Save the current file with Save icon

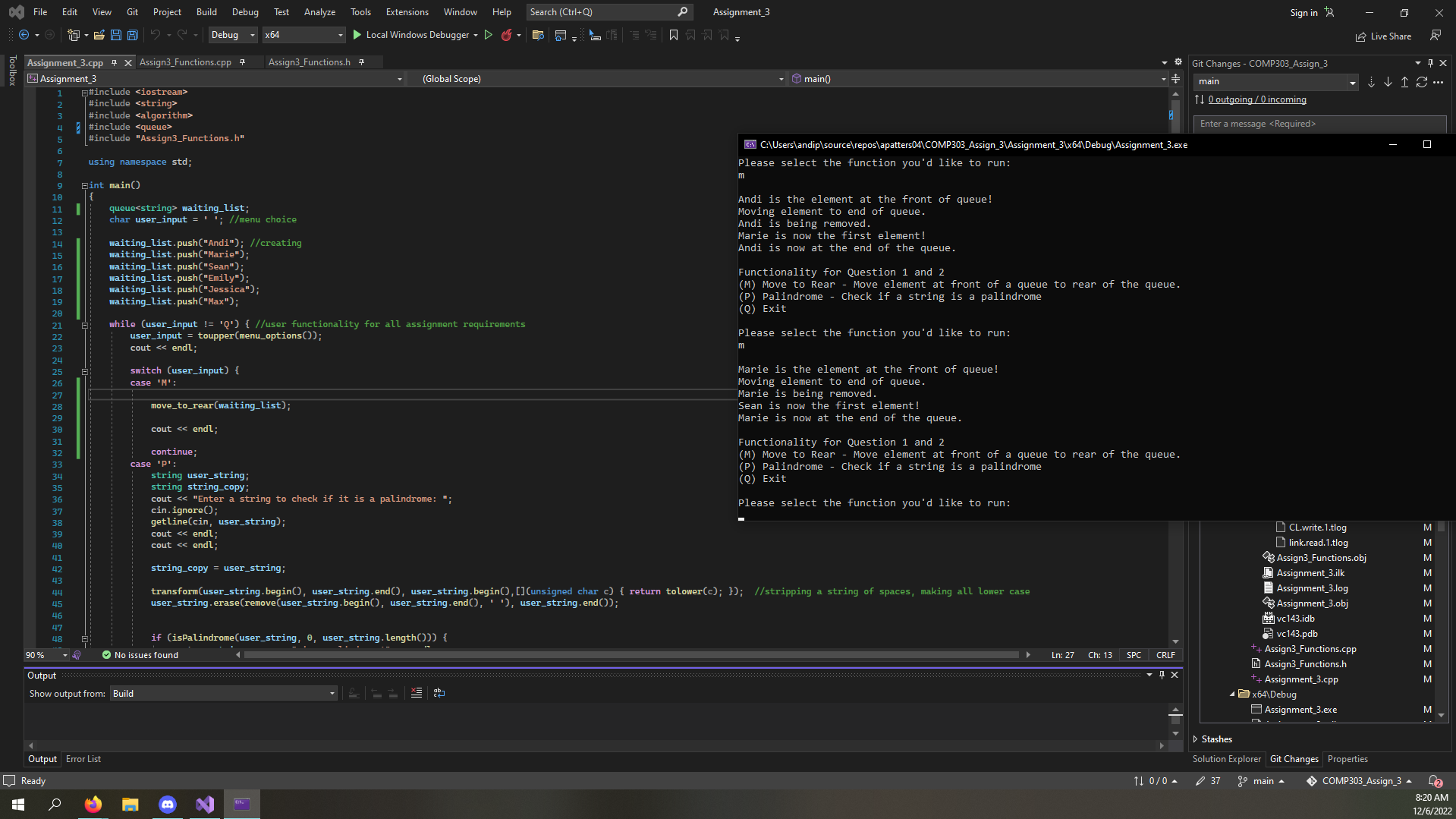click(x=116, y=35)
